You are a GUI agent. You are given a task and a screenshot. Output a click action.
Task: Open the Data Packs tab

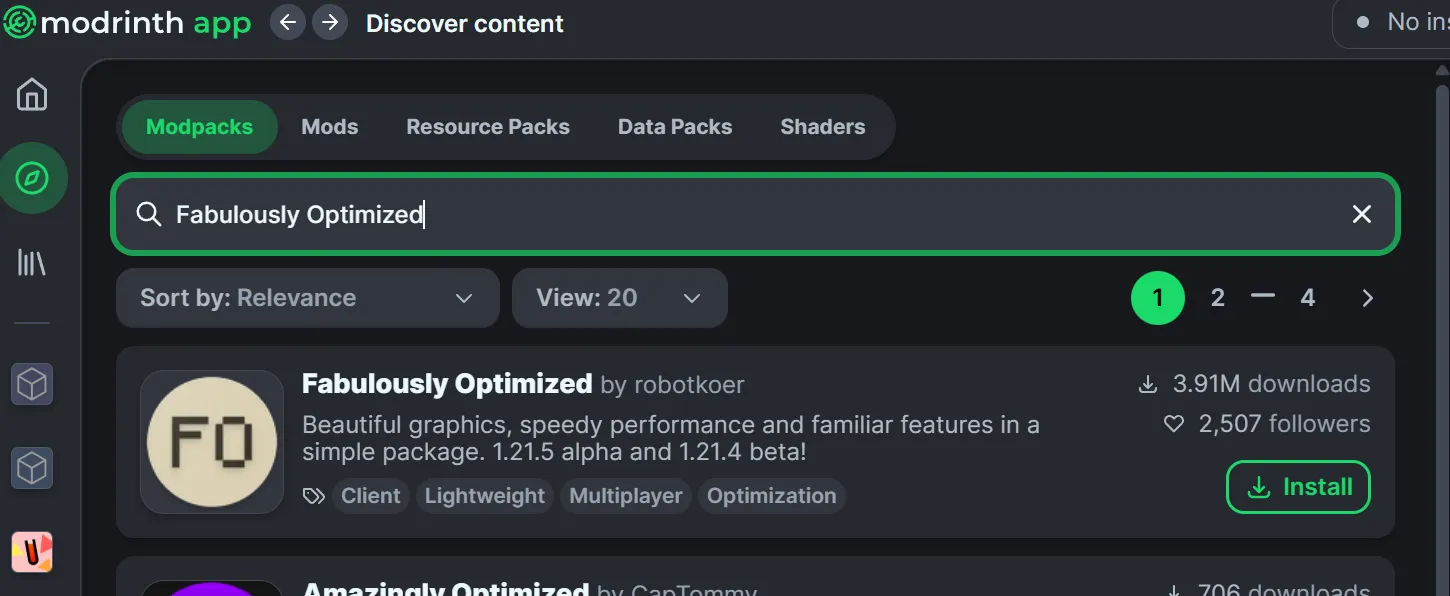click(x=675, y=127)
